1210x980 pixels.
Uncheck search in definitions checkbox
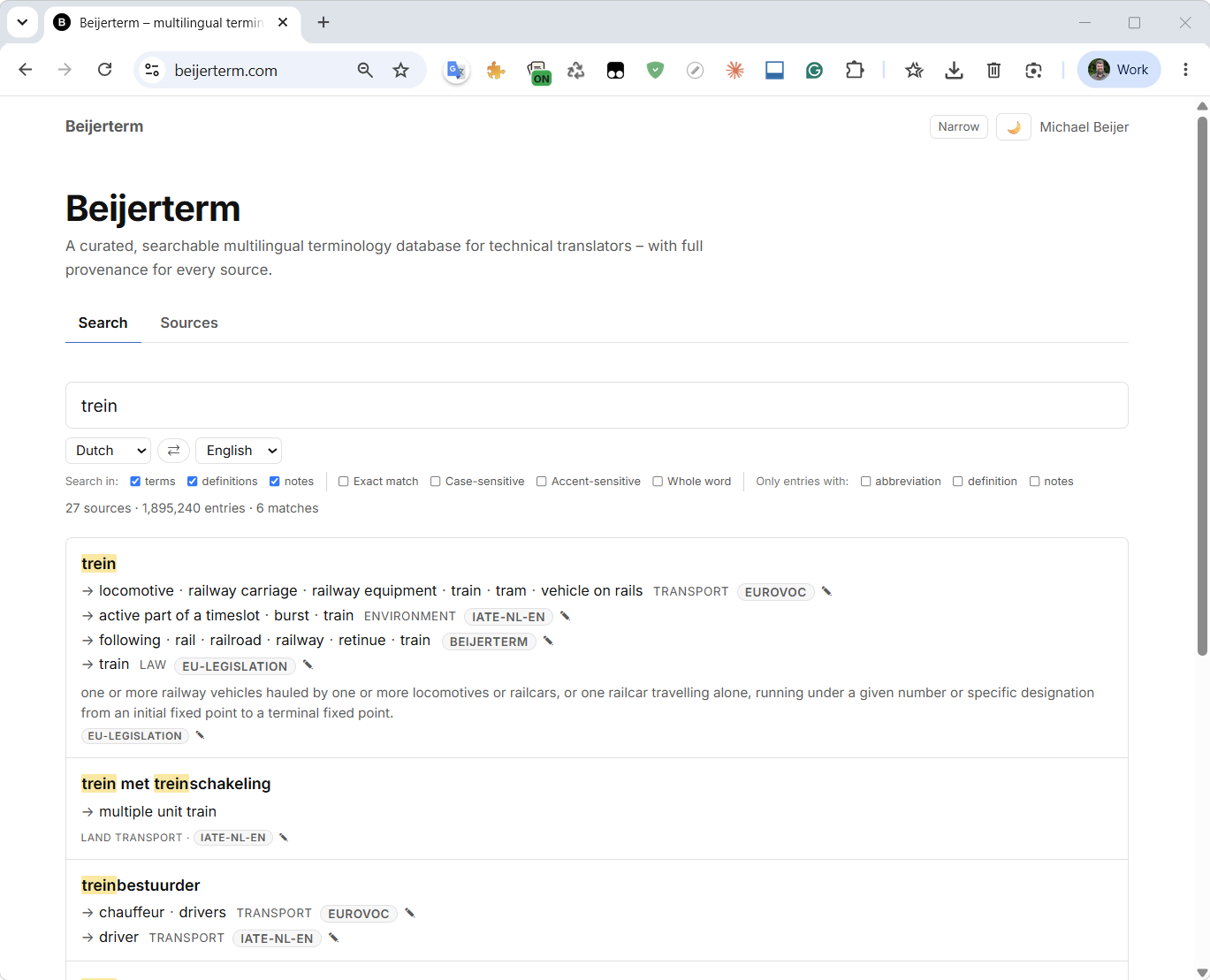tap(193, 482)
